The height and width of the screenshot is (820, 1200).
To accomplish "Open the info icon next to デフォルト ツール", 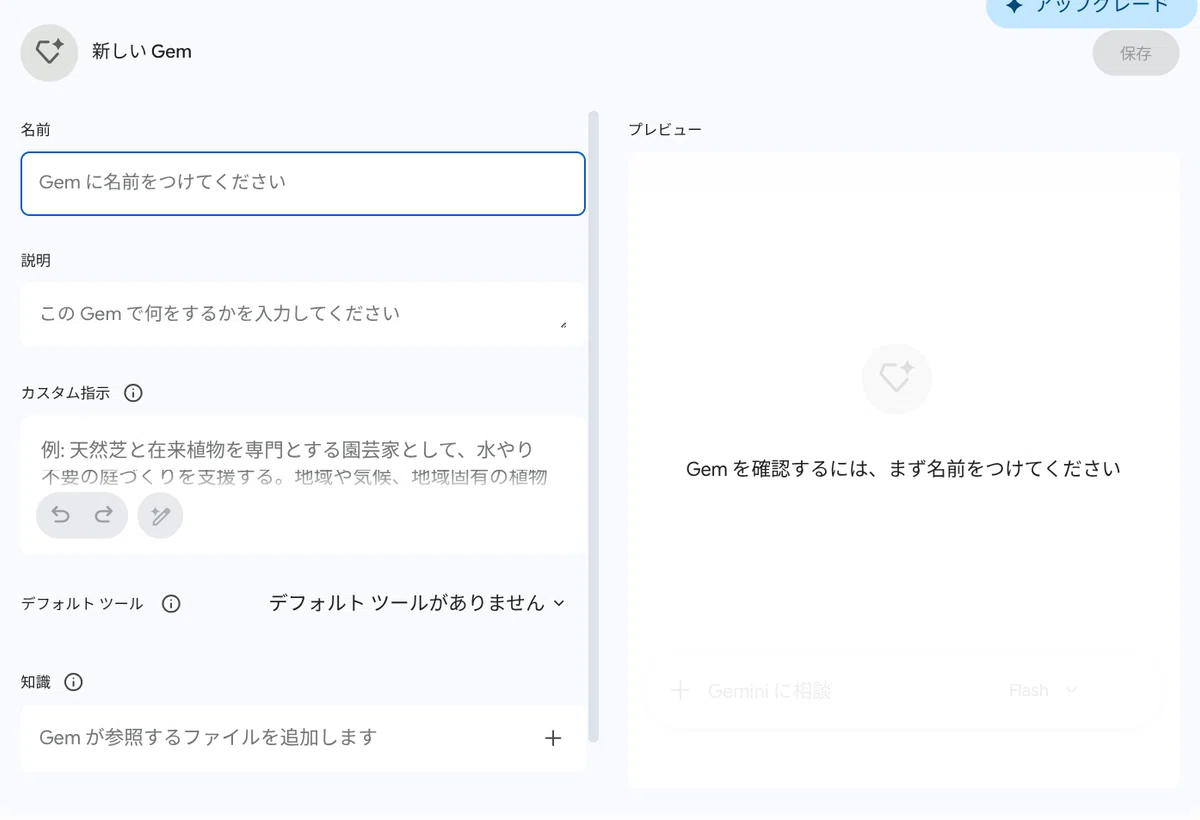I will pos(171,604).
